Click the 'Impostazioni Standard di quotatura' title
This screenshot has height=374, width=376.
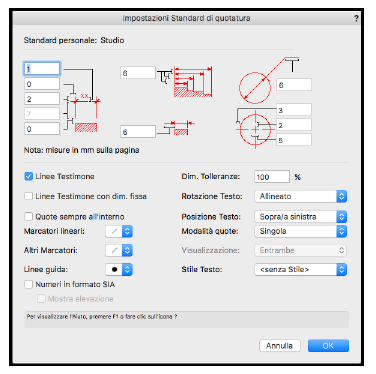[186, 18]
